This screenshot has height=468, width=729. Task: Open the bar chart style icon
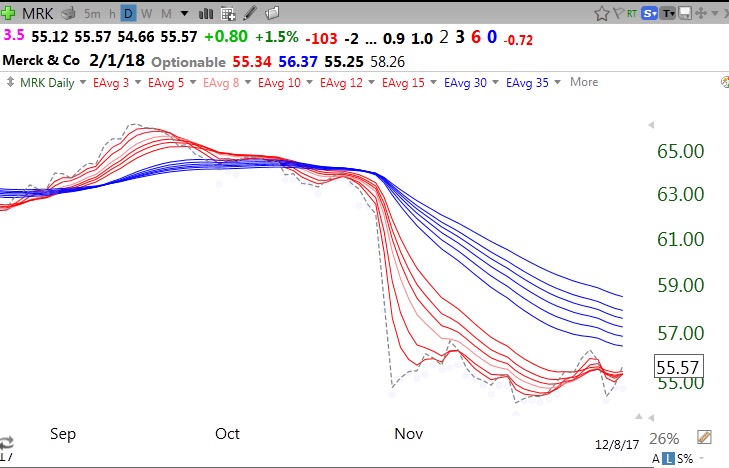(x=207, y=13)
